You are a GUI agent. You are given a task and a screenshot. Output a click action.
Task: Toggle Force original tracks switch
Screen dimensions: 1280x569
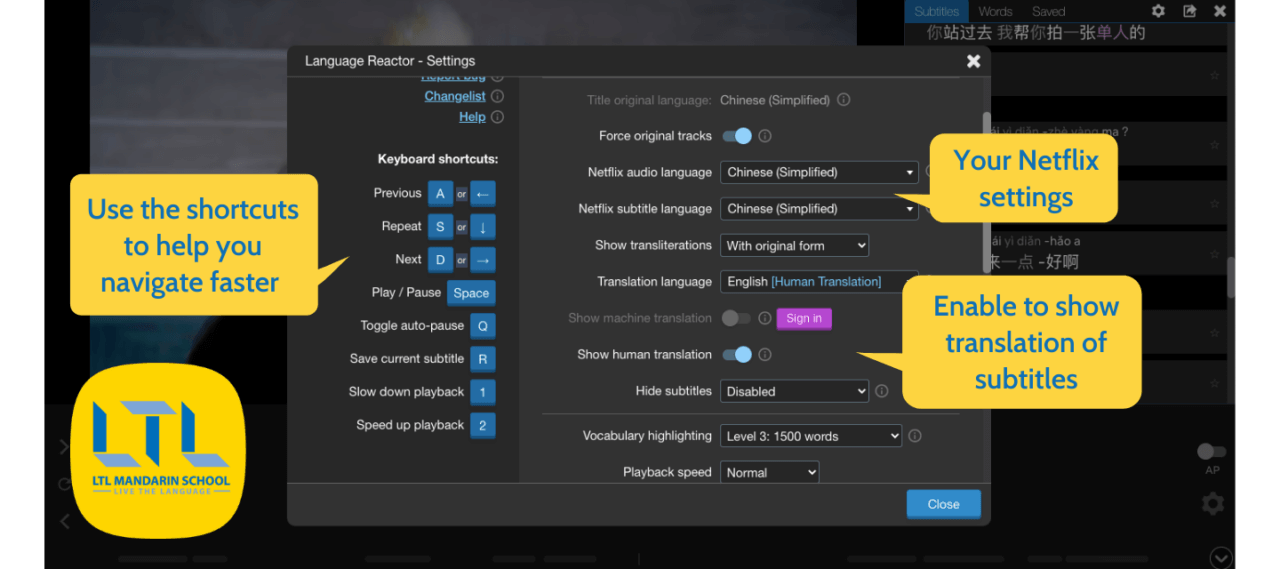pyautogui.click(x=737, y=136)
